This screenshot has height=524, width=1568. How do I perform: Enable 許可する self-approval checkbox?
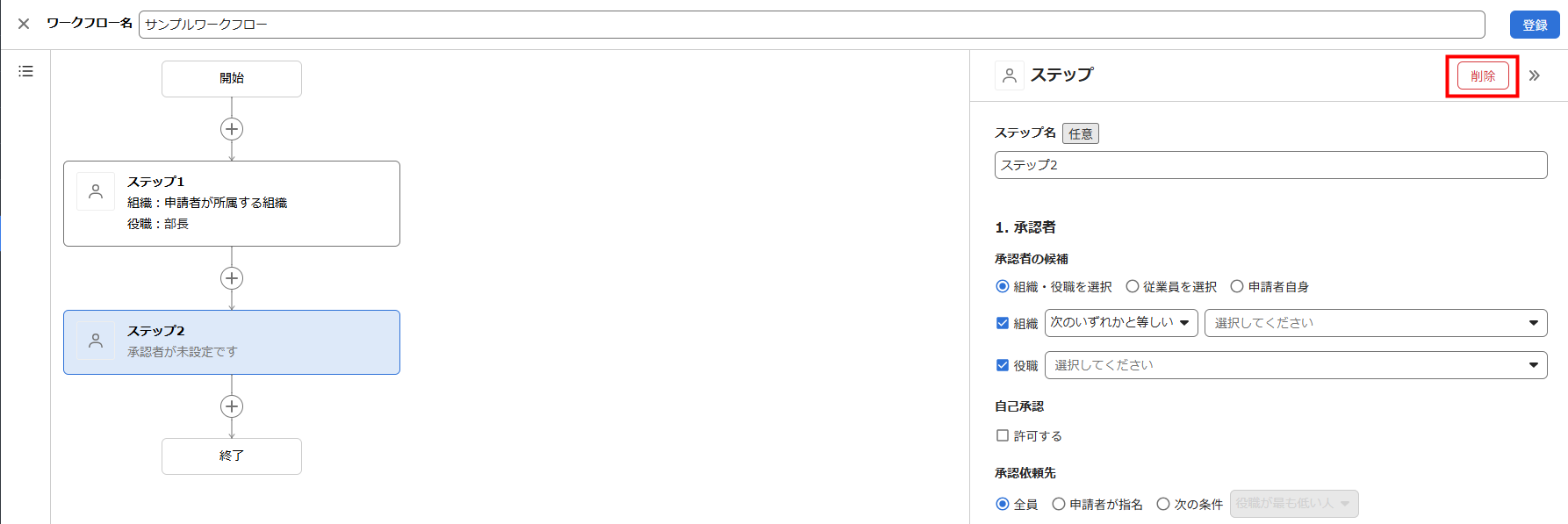click(1003, 435)
